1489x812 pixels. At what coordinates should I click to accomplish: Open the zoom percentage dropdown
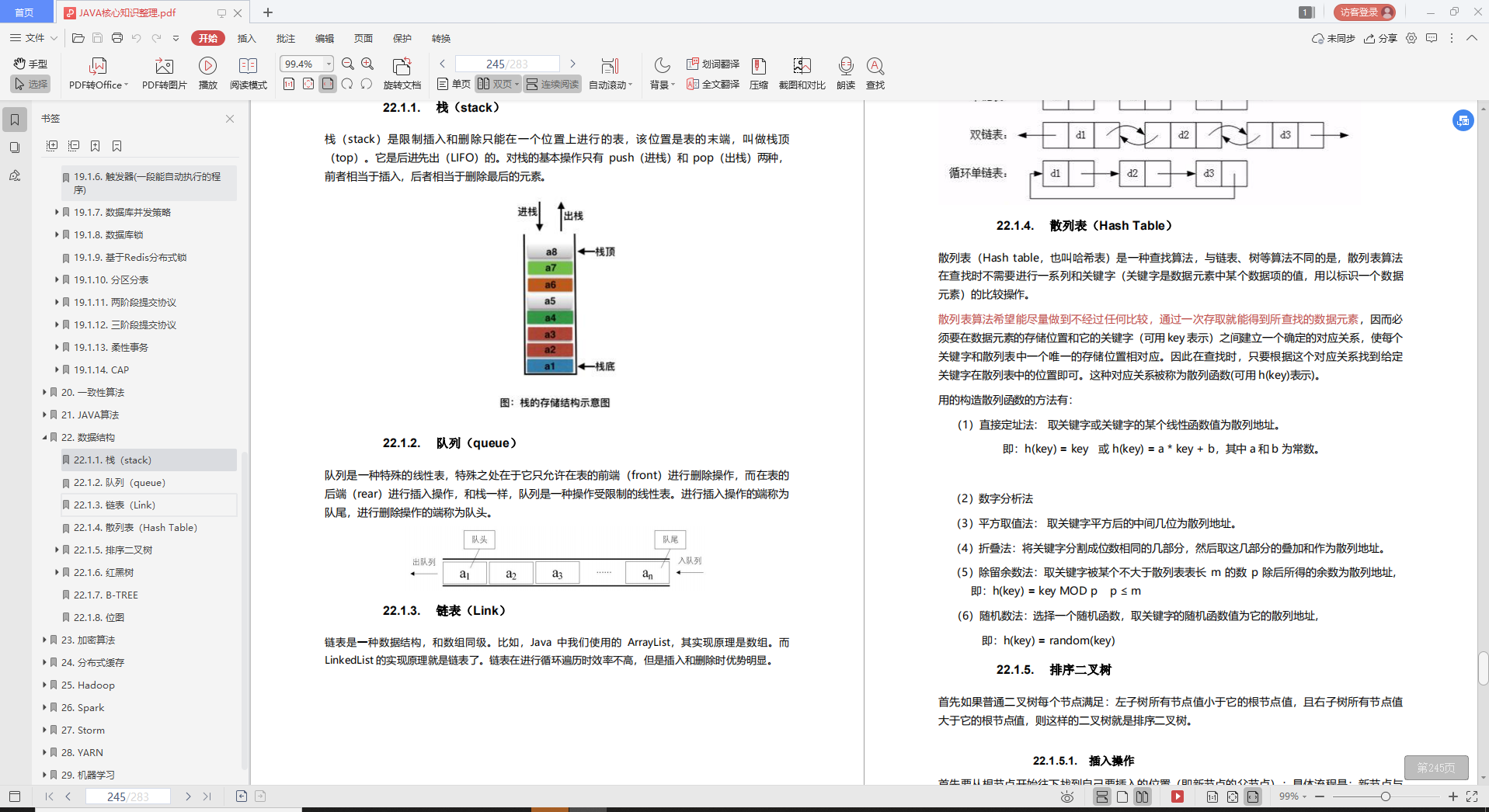pyautogui.click(x=328, y=64)
